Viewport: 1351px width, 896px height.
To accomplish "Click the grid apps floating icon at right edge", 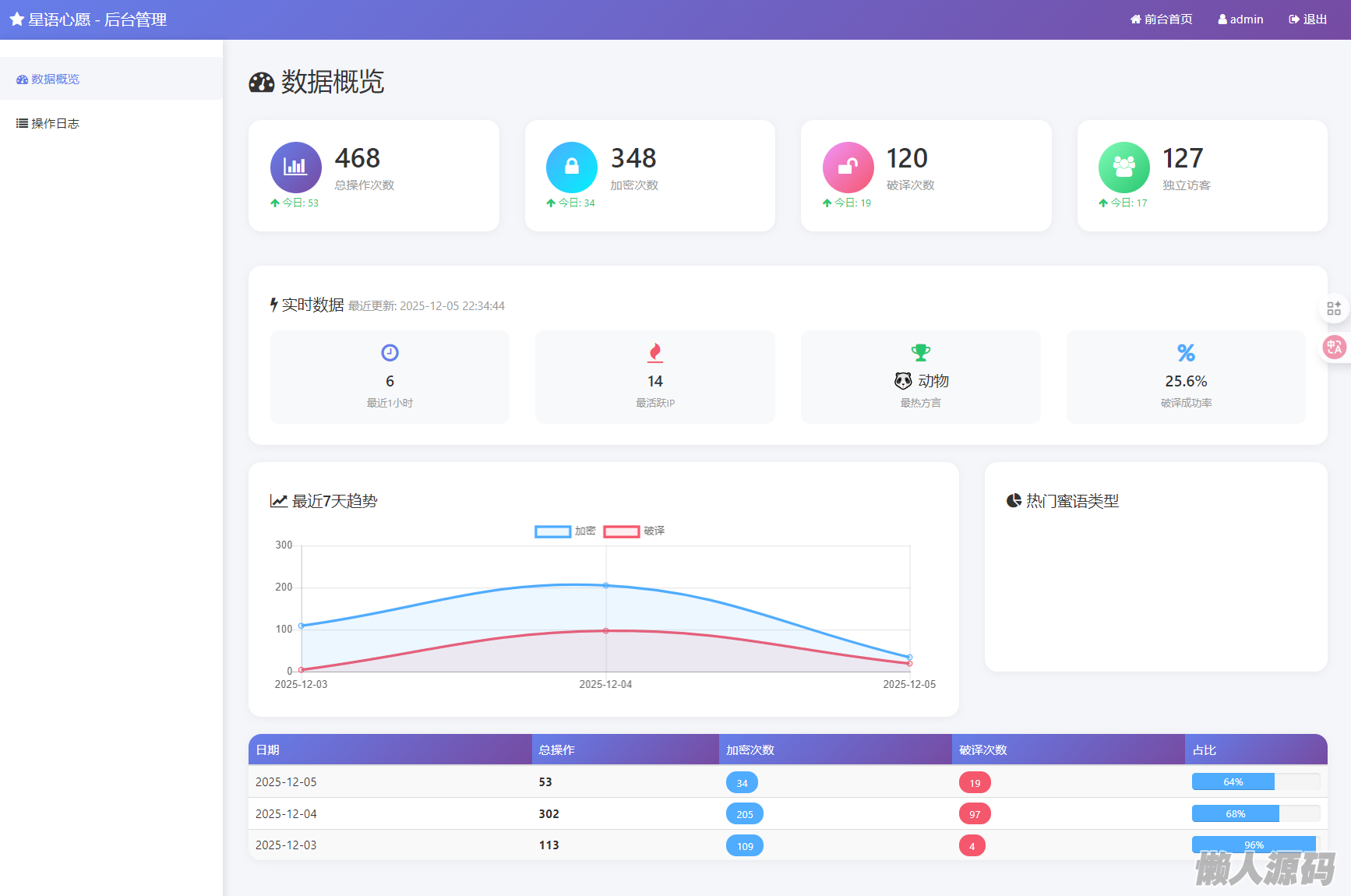I will pyautogui.click(x=1334, y=309).
